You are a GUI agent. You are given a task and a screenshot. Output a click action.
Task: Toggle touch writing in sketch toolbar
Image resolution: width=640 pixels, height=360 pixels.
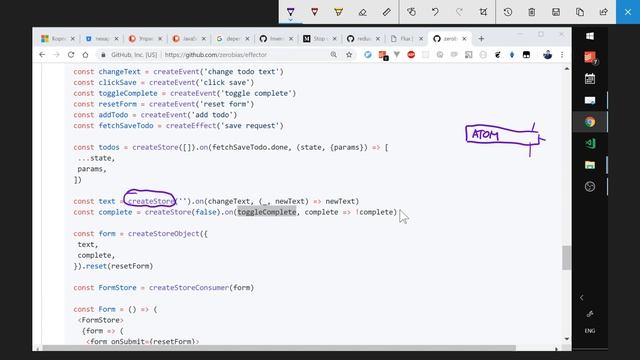point(411,12)
